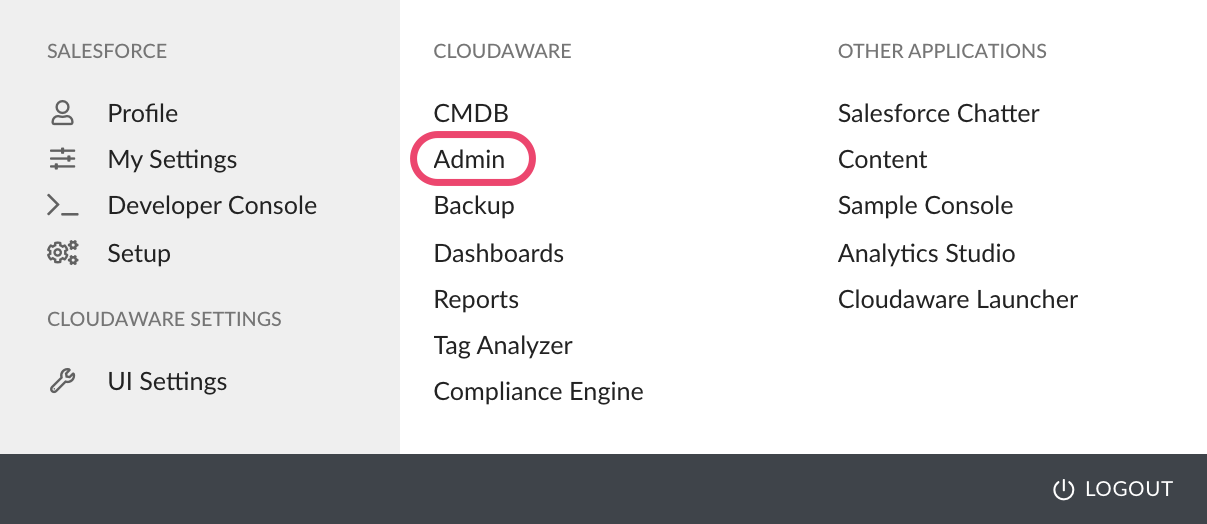Image resolution: width=1207 pixels, height=524 pixels.
Task: Open the Backup application
Action: coord(474,206)
